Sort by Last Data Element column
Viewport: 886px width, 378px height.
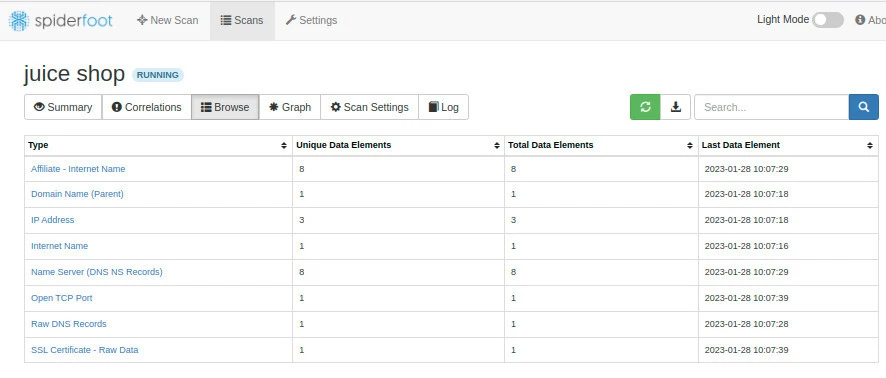870,146
